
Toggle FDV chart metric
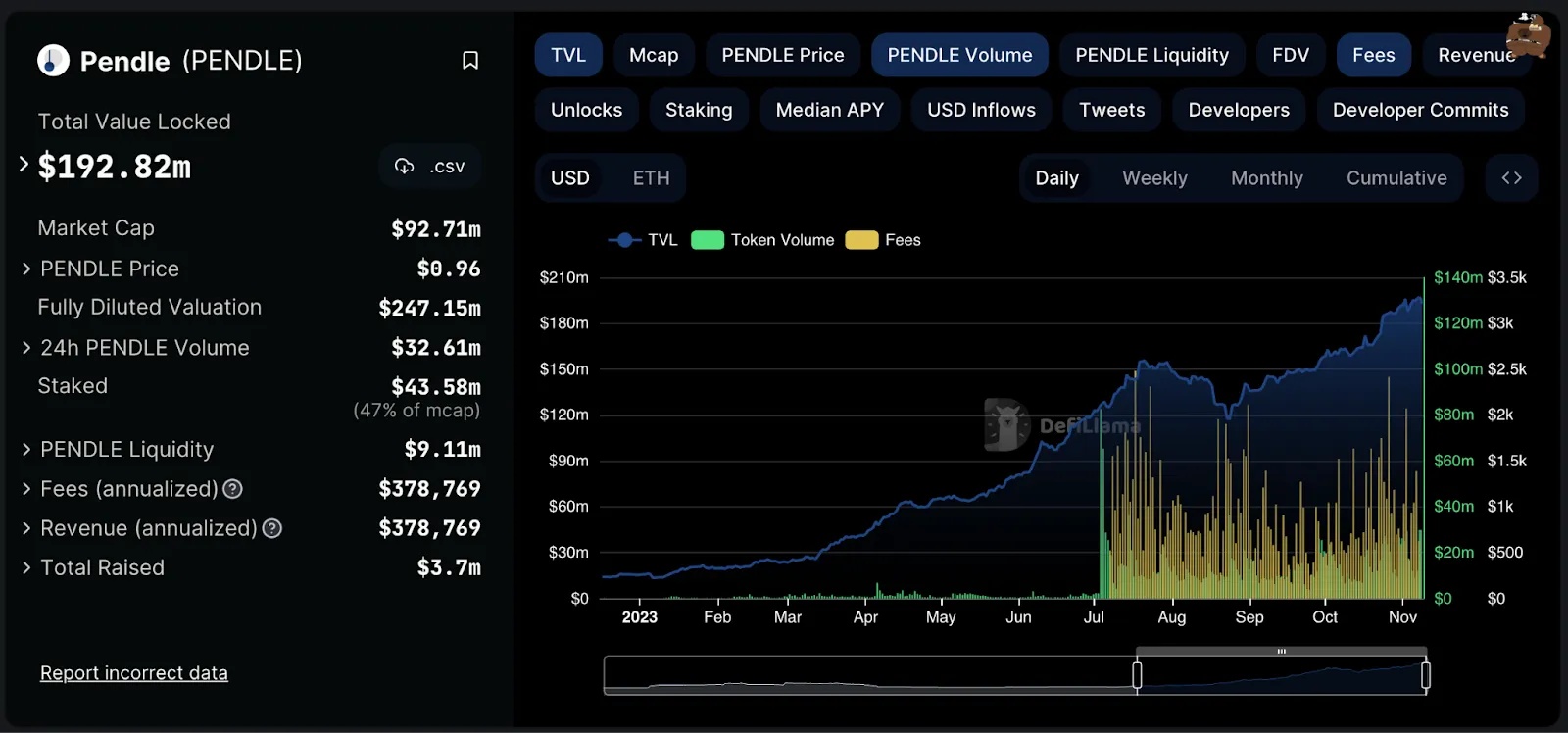pos(1291,55)
